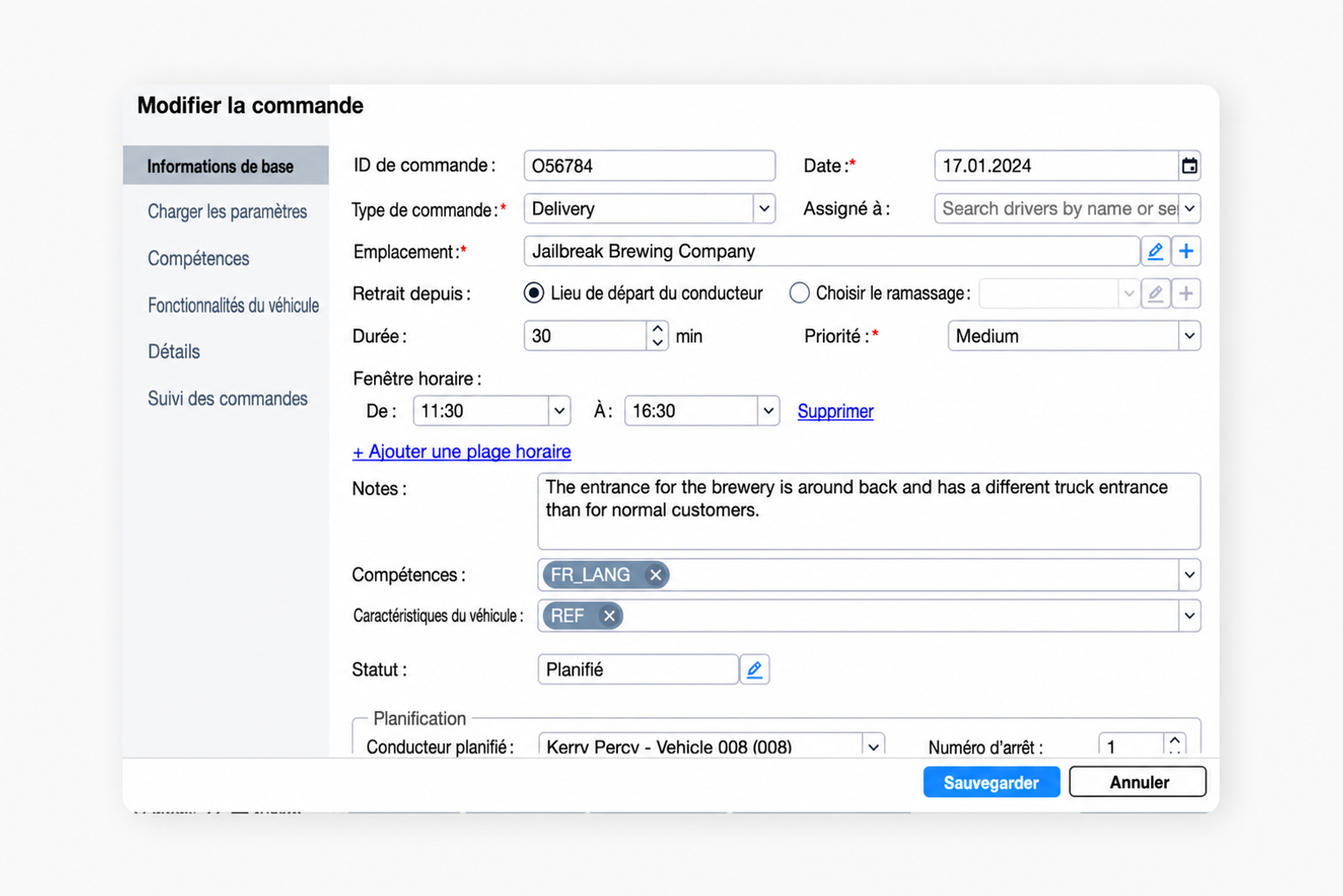Open Suivi des commandes tab
The image size is (1343, 896).
coord(227,398)
